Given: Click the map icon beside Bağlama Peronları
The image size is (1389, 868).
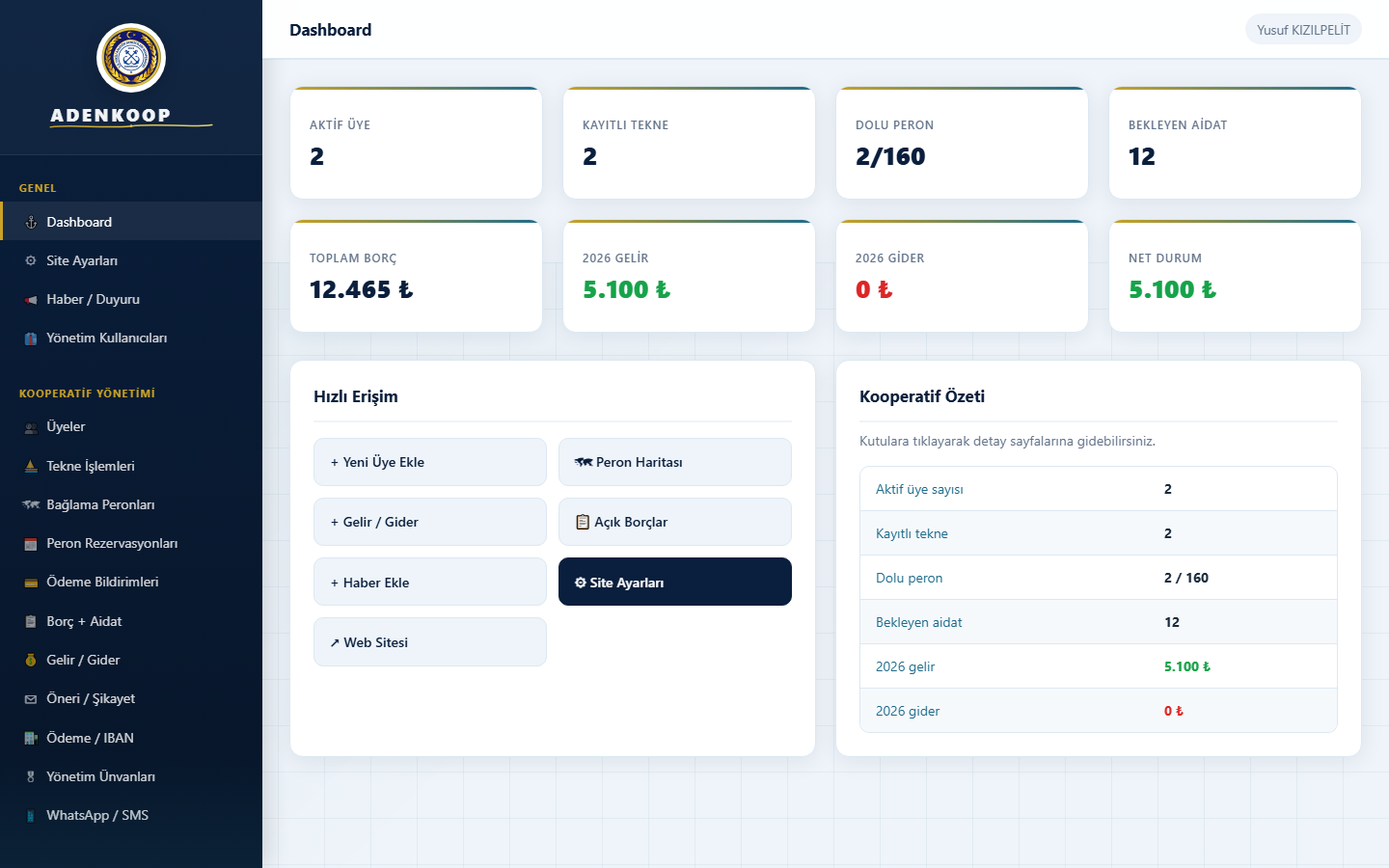Looking at the screenshot, I should pos(31,504).
